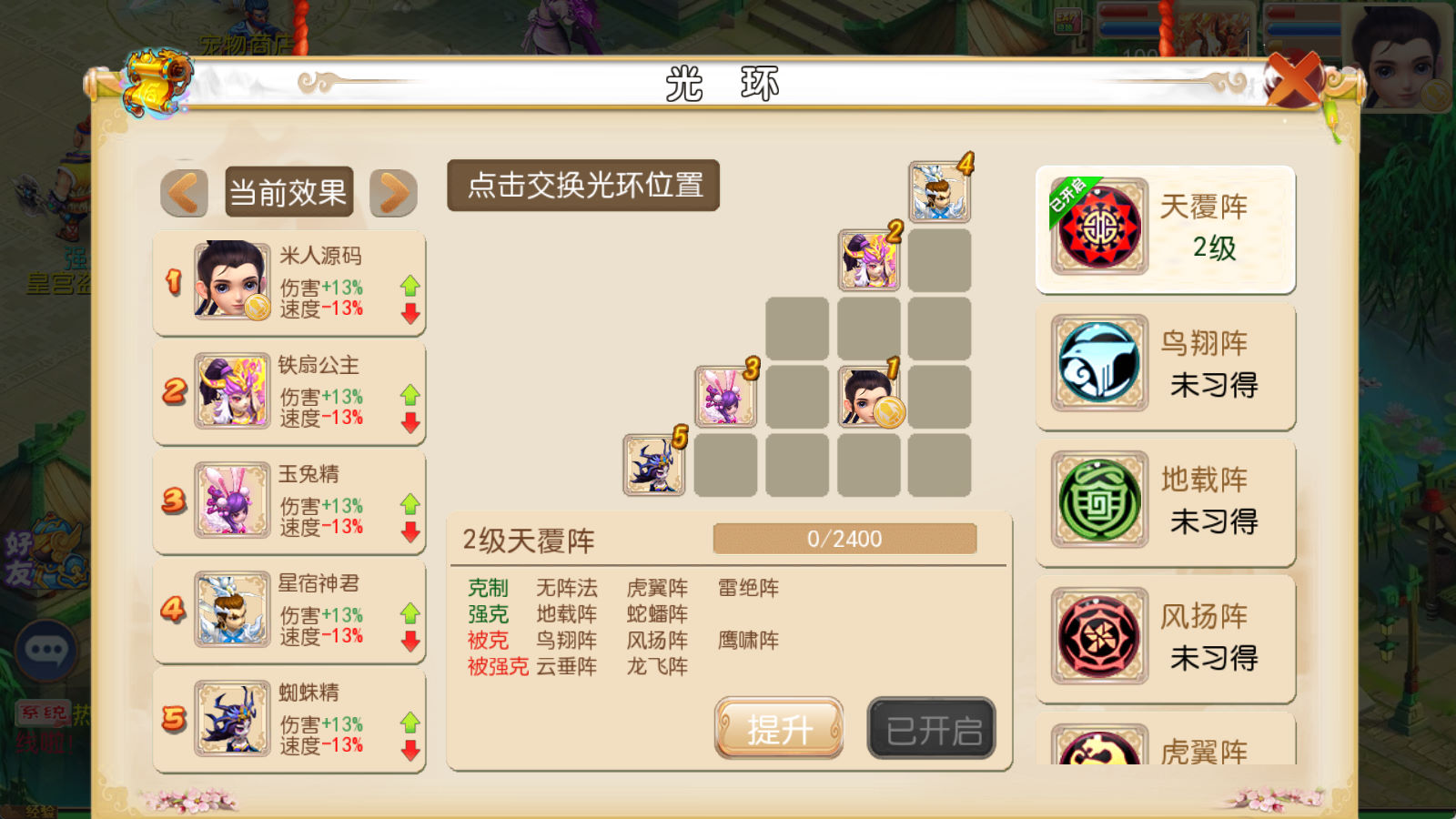Click the previous effect left arrow
The width and height of the screenshot is (1456, 819).
(184, 193)
